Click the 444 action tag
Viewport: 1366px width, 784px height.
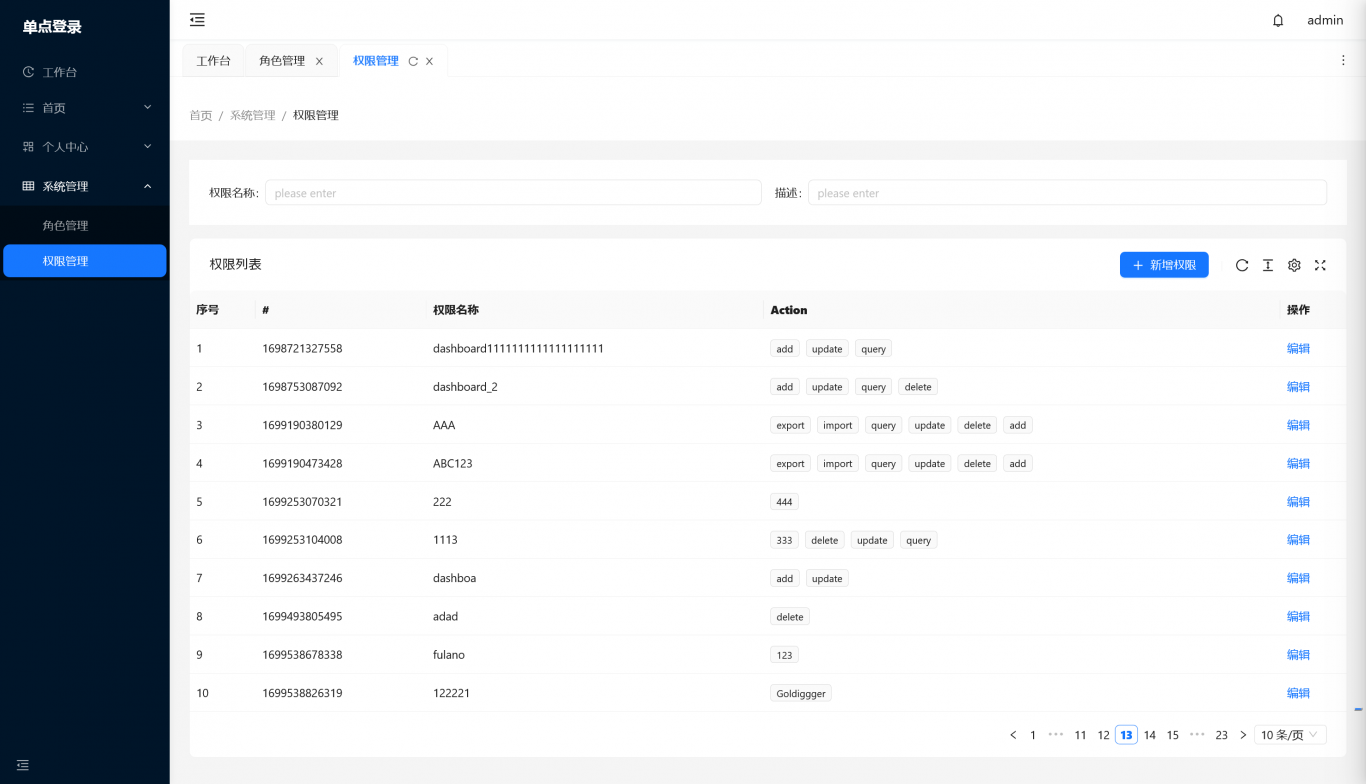click(x=784, y=502)
